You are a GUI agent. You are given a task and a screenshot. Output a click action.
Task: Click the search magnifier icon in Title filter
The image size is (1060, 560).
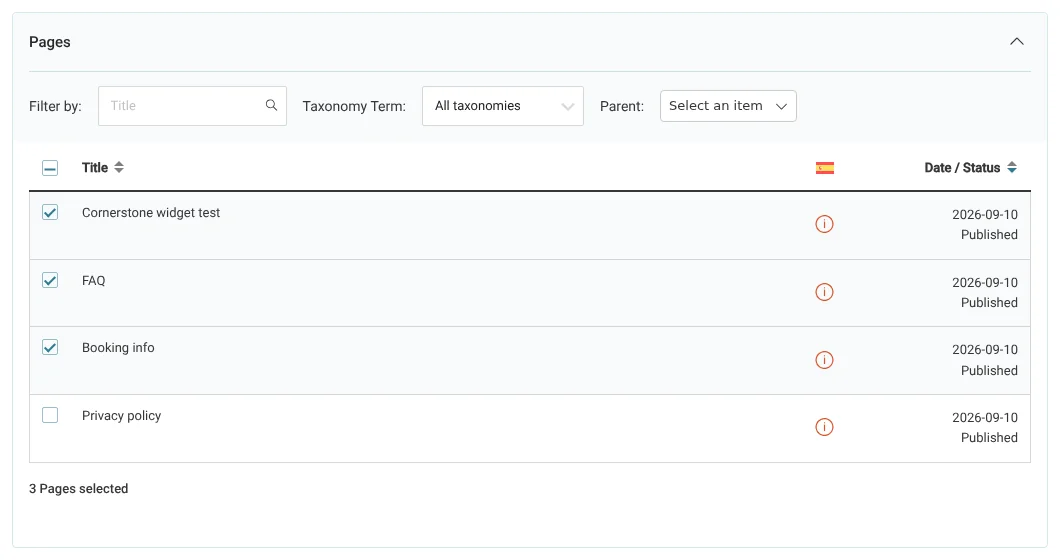coord(271,105)
